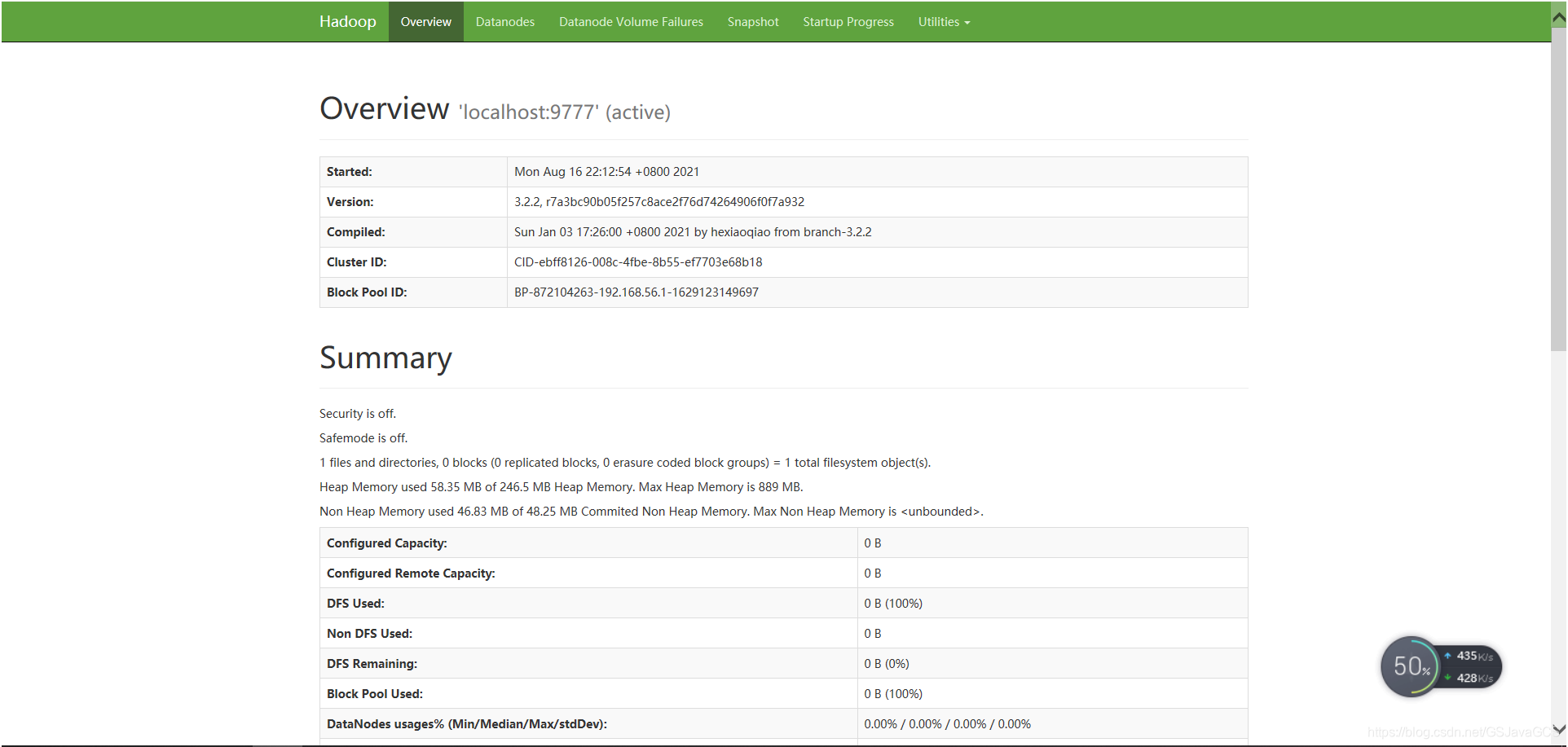Open Datanode Volume Failures tab

tap(631, 22)
